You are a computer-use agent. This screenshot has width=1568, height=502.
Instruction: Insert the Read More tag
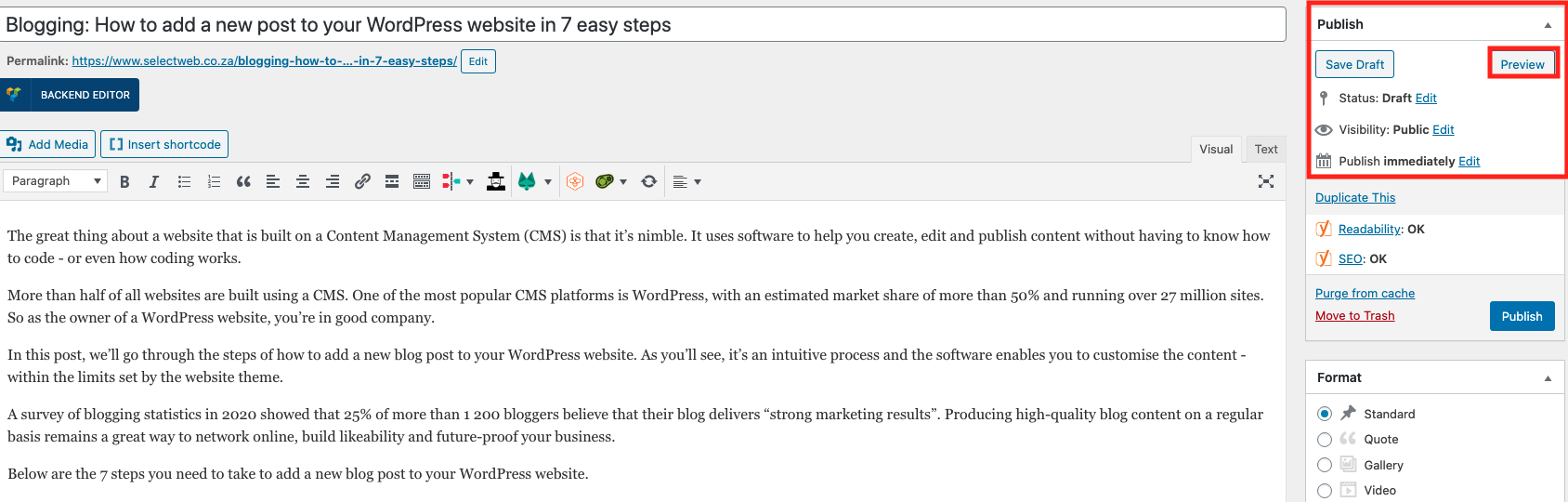click(x=392, y=181)
